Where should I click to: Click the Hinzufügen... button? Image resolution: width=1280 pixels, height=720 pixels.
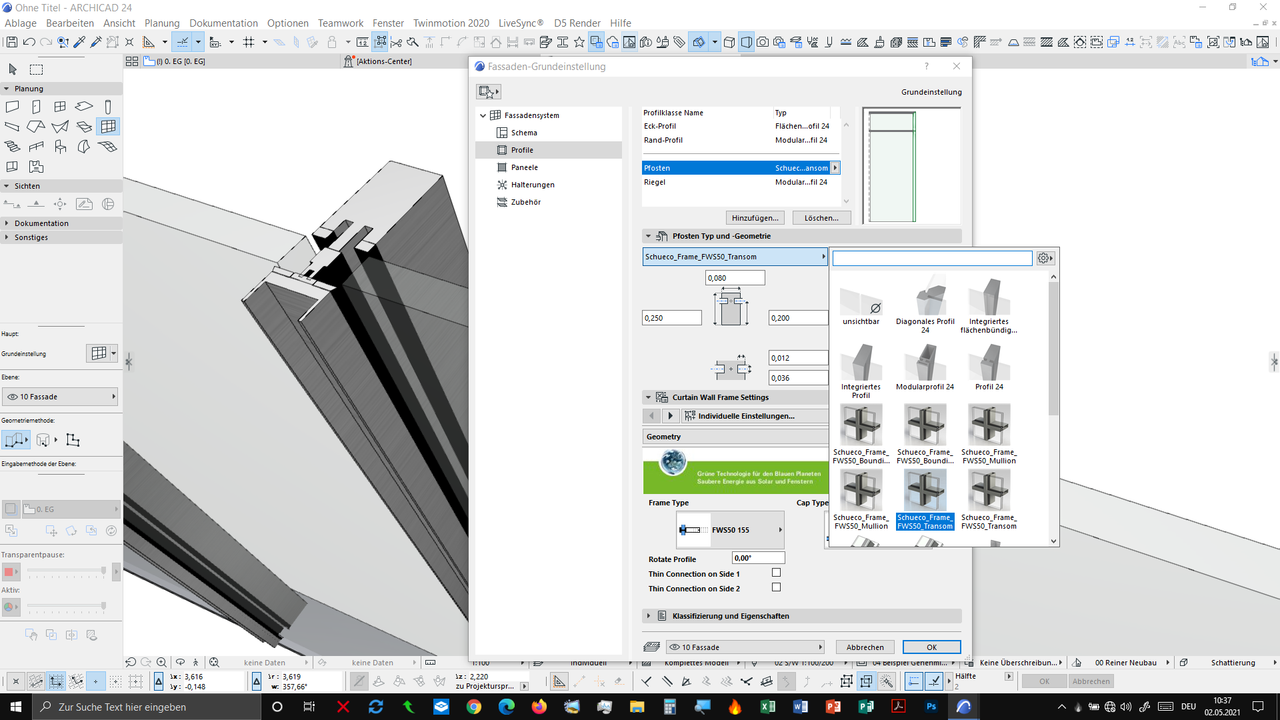(755, 217)
